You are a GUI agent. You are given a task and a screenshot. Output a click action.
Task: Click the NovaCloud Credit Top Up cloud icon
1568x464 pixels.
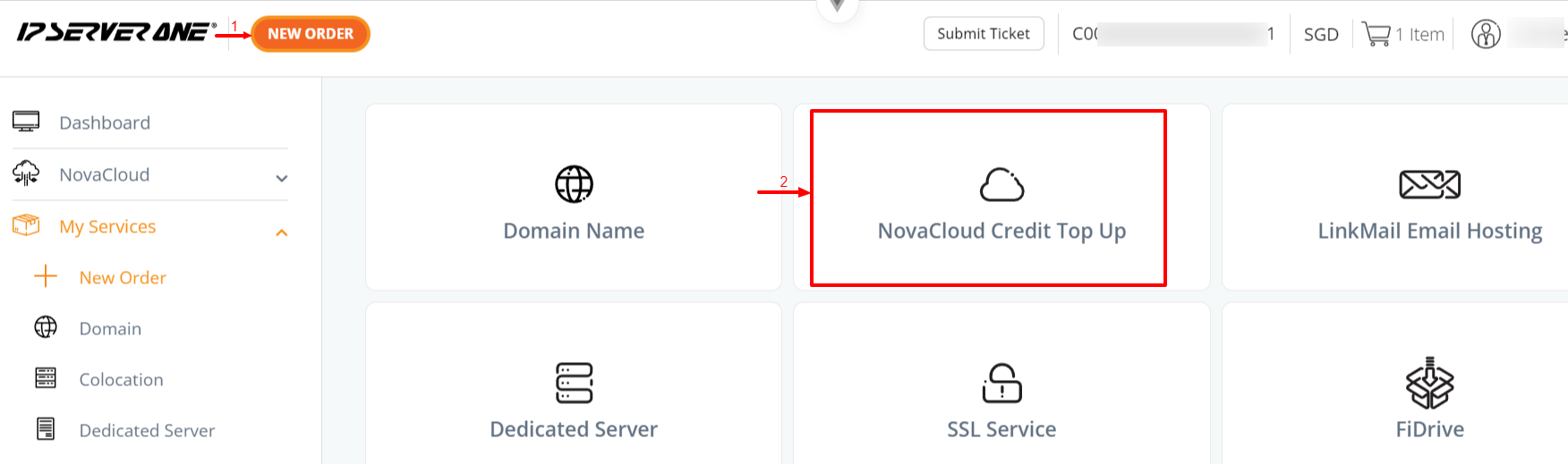[1001, 185]
